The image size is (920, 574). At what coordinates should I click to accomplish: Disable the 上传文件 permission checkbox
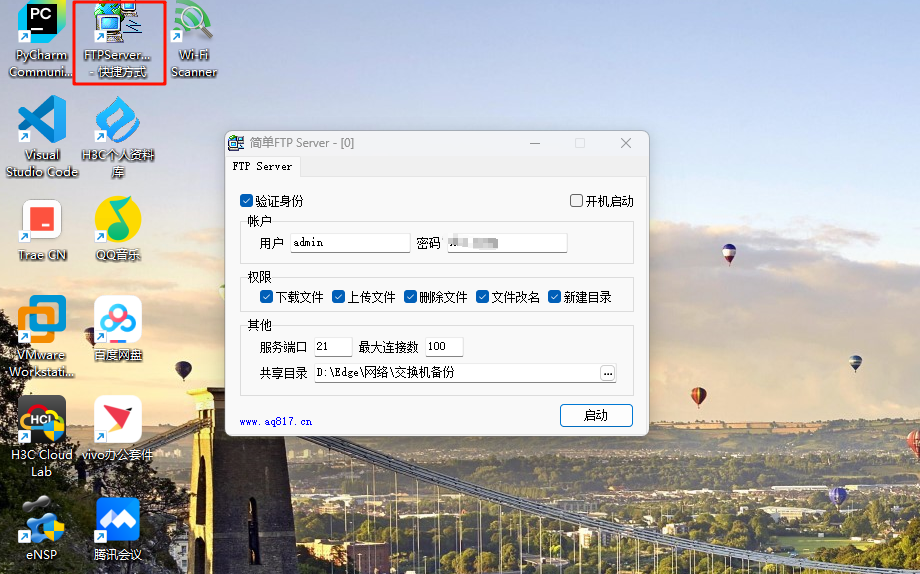pos(338,297)
